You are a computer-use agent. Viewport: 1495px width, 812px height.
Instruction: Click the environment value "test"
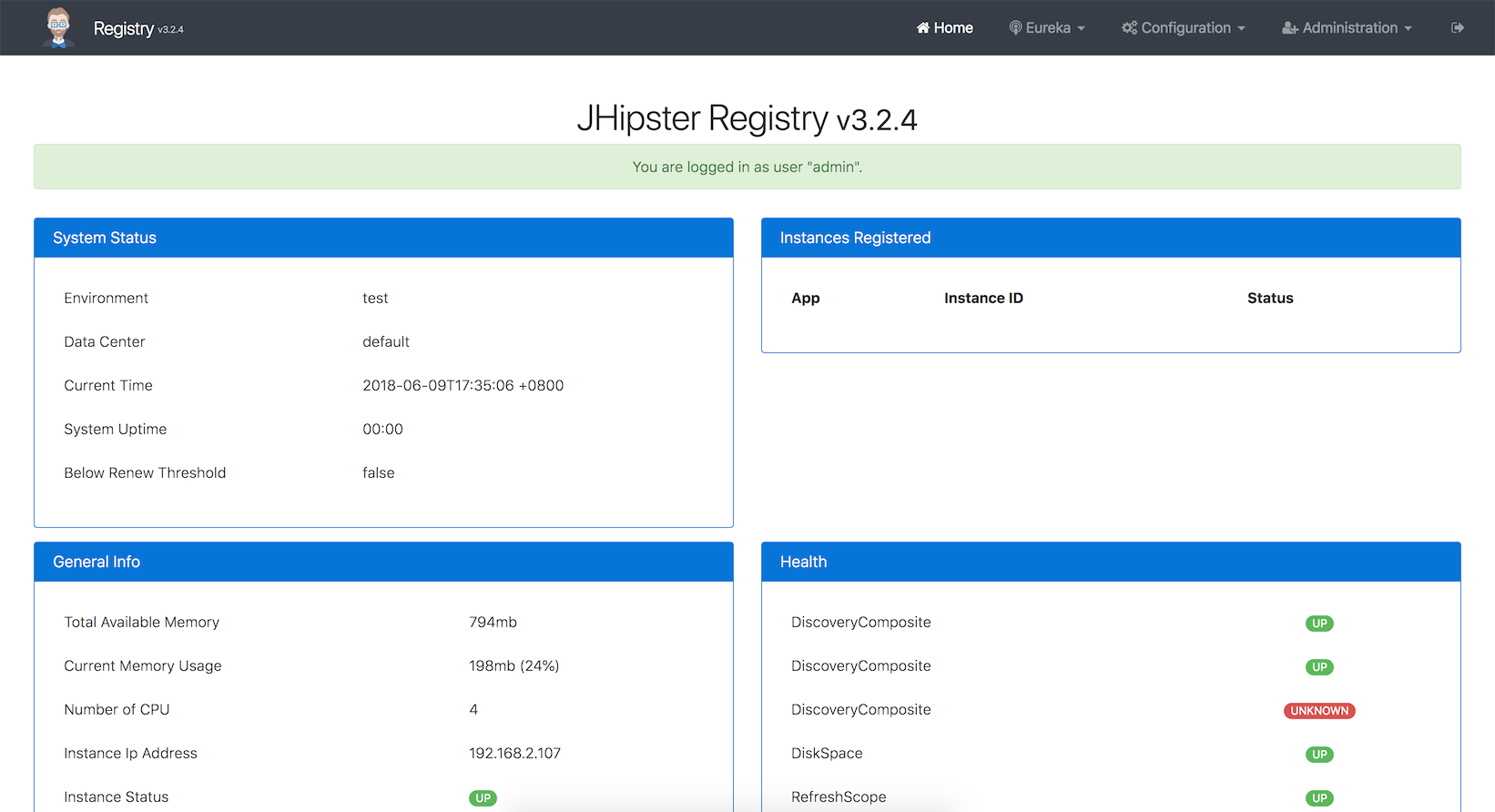[x=375, y=298]
